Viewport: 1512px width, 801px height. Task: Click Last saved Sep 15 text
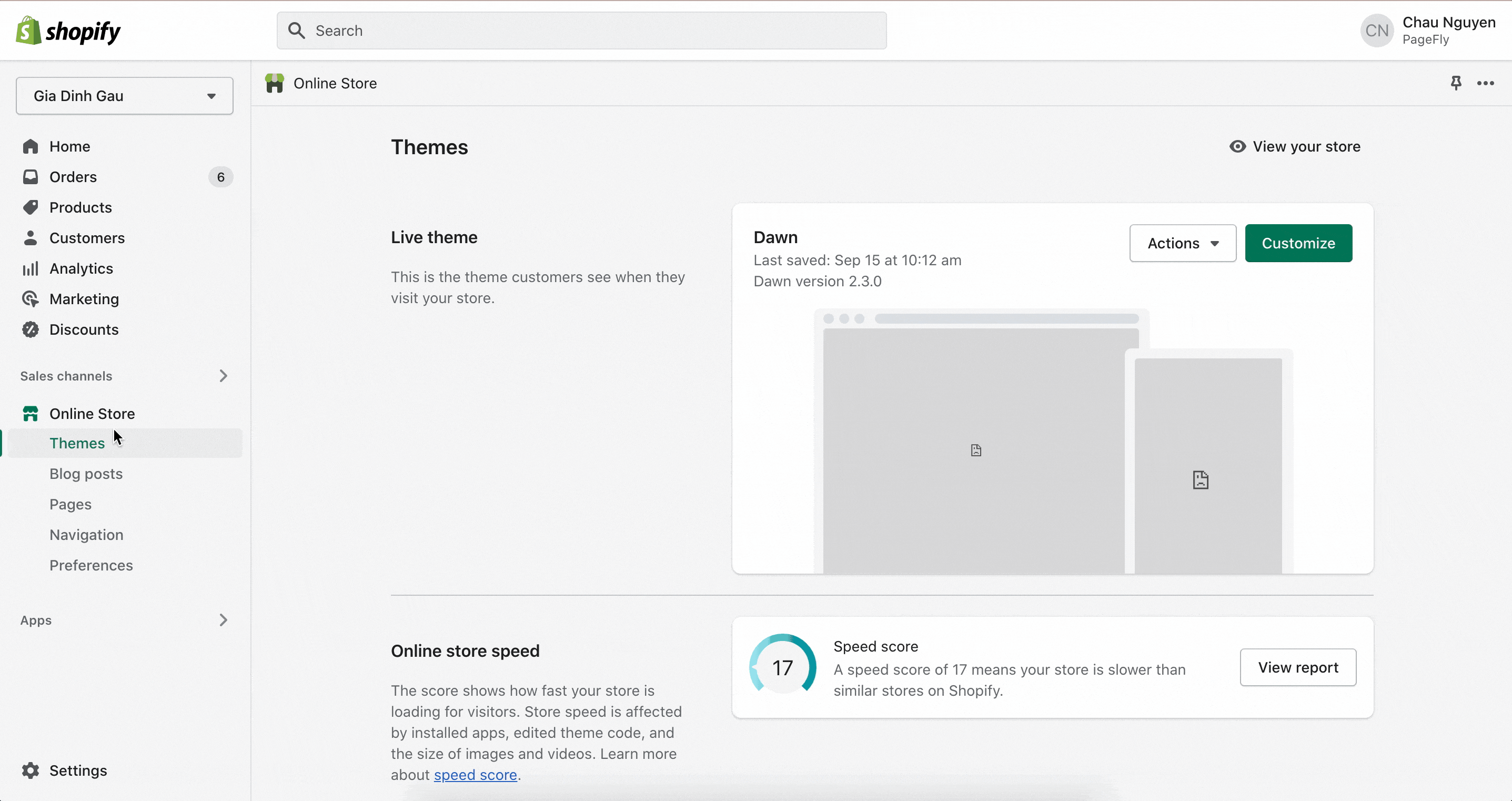(x=857, y=260)
